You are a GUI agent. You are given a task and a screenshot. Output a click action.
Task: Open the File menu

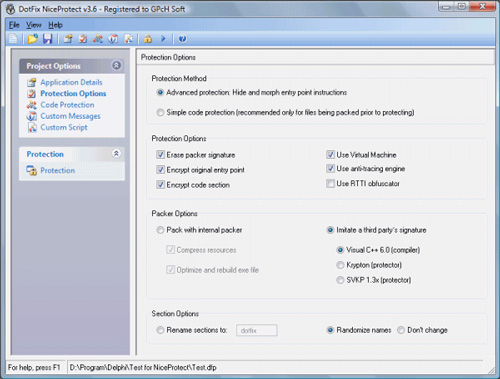pyautogui.click(x=14, y=25)
